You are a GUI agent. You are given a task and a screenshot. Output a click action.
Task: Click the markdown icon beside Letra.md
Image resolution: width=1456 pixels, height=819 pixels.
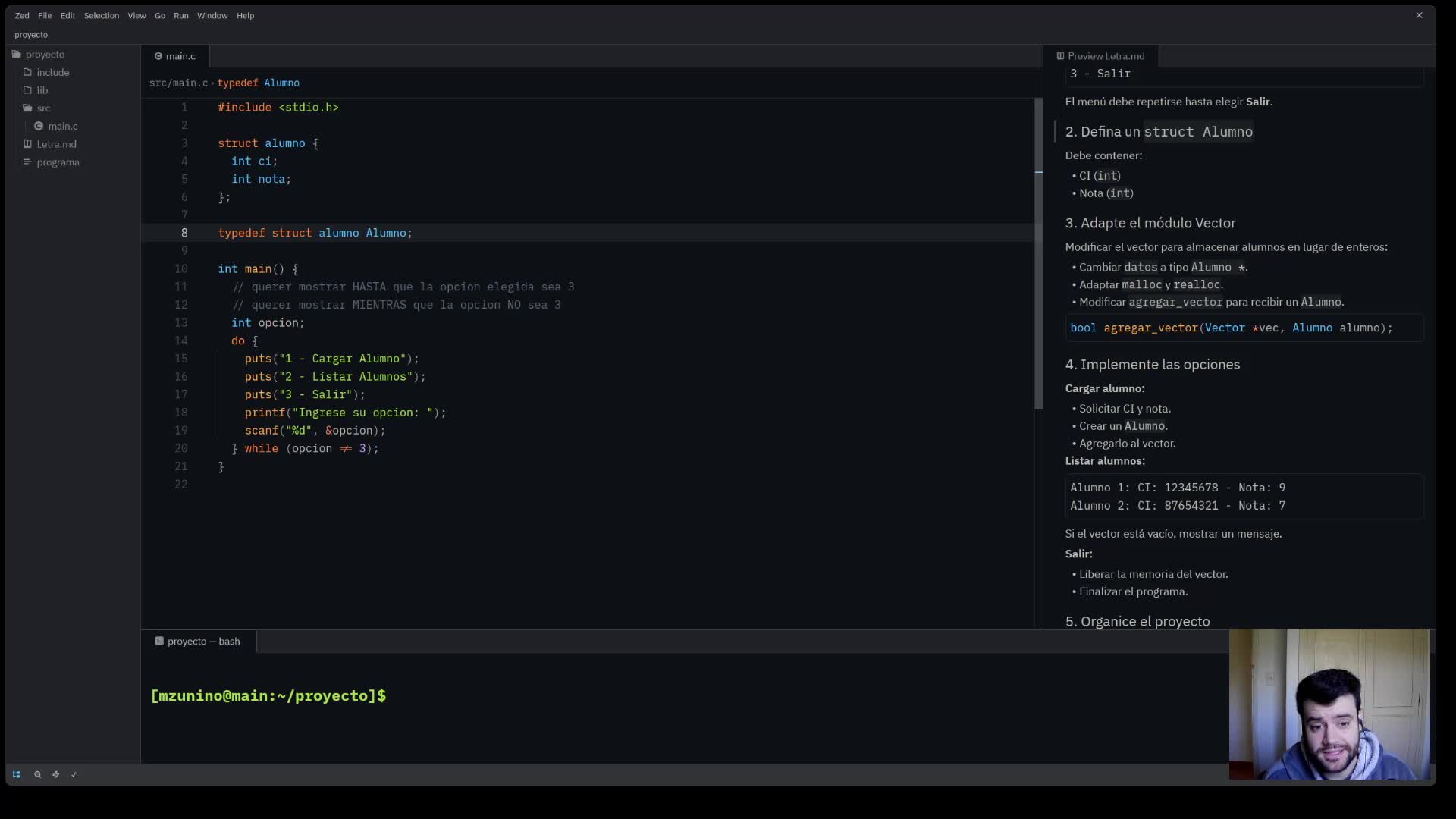point(27,143)
